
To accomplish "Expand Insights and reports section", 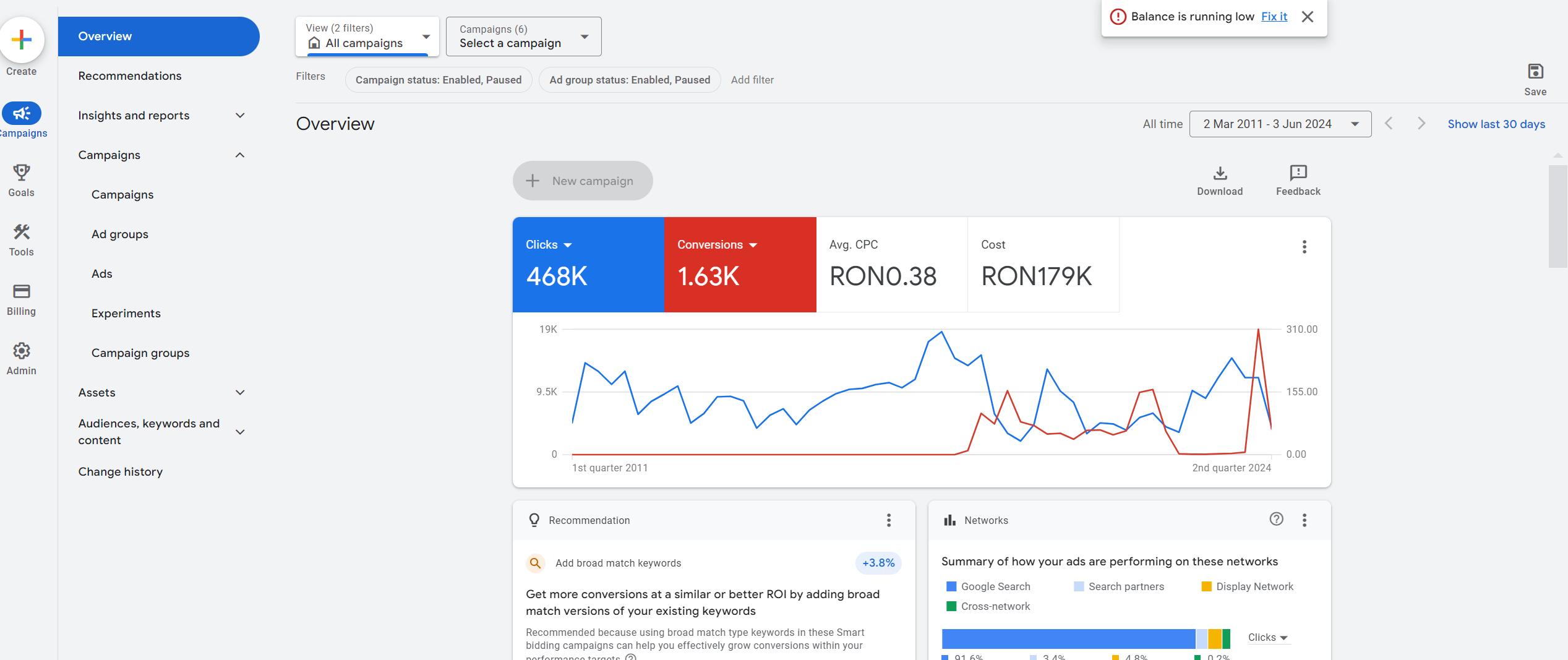I will pos(240,116).
